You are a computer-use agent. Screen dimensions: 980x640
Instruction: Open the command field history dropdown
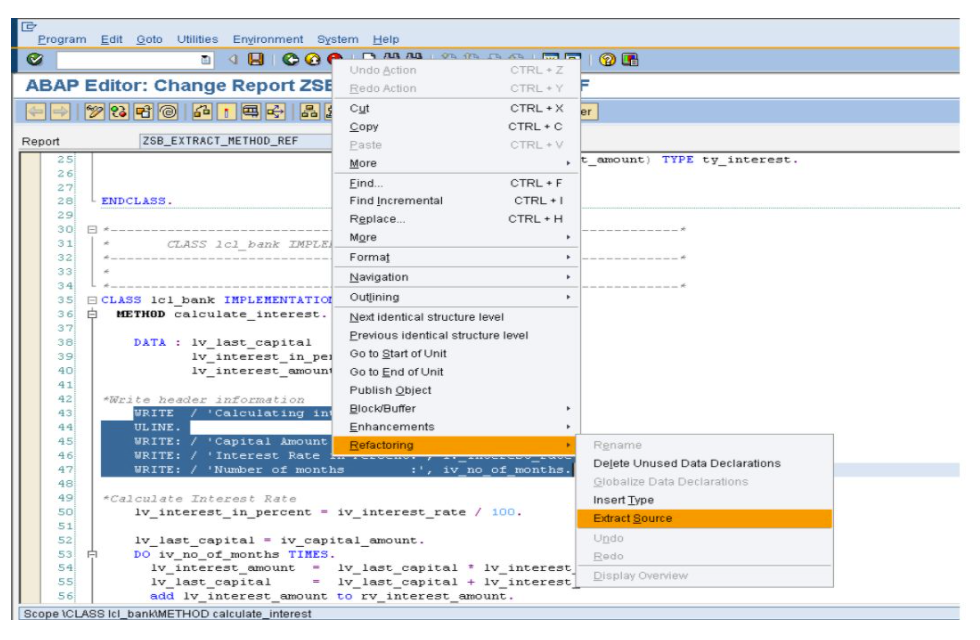(206, 60)
